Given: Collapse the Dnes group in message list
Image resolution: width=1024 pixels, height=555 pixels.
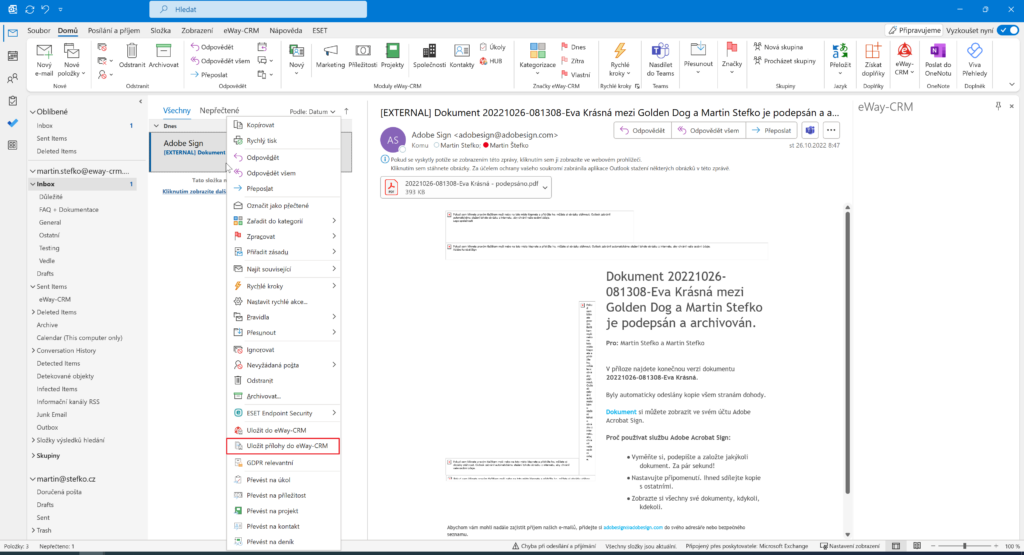Looking at the screenshot, I should click(x=156, y=126).
